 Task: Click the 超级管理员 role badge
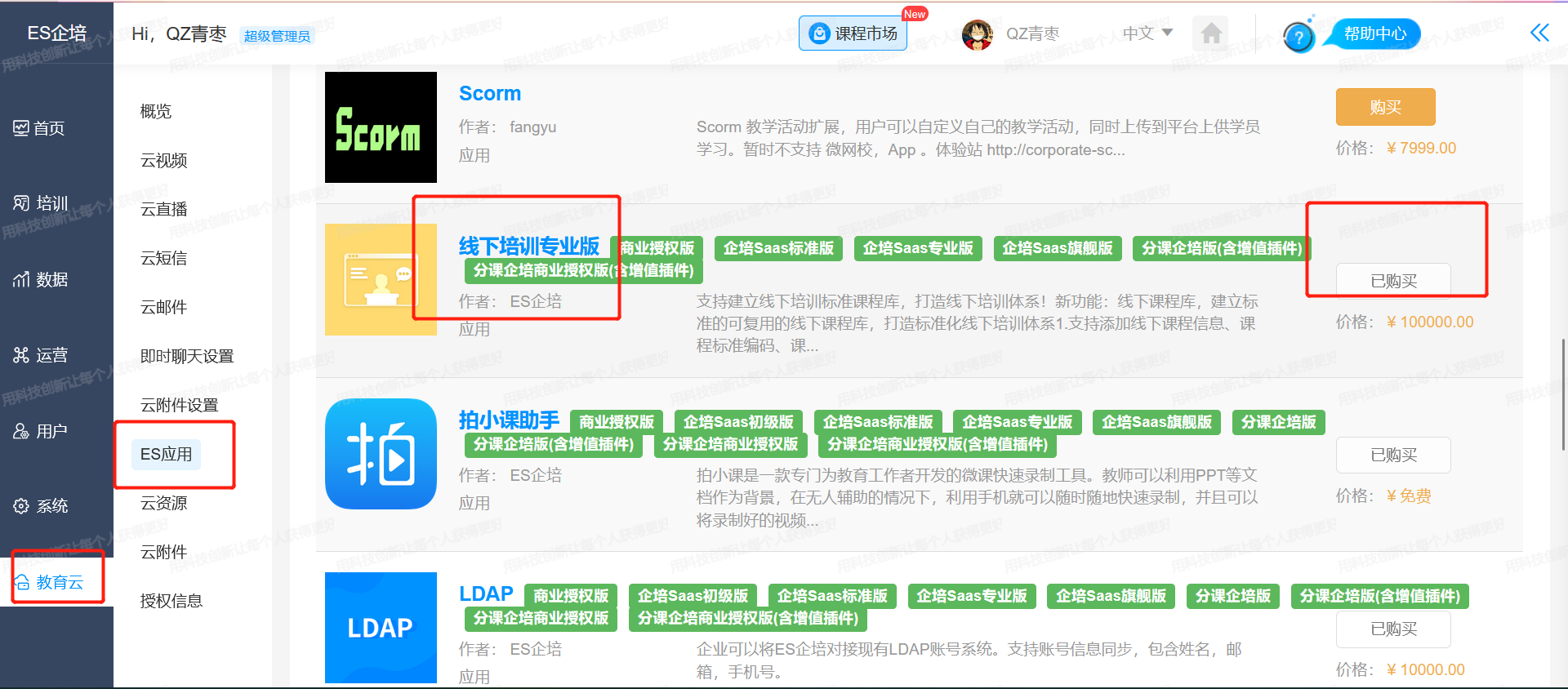277,36
